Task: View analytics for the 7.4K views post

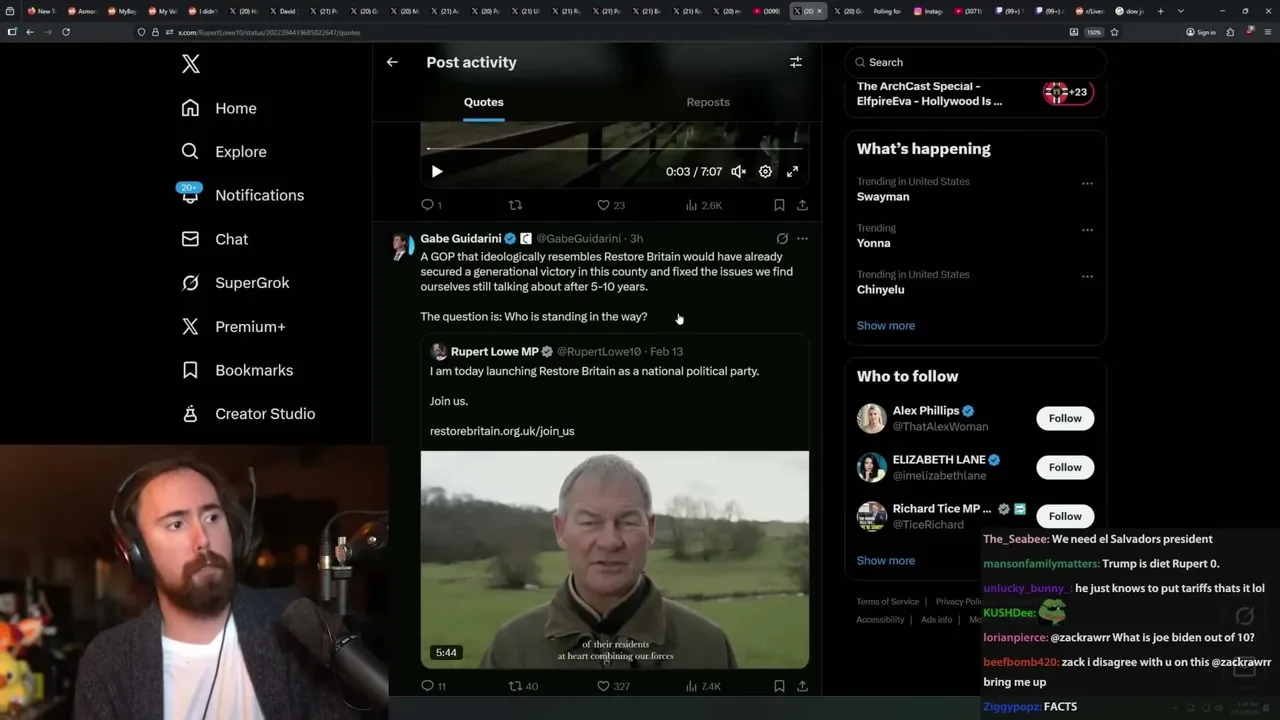Action: point(703,686)
